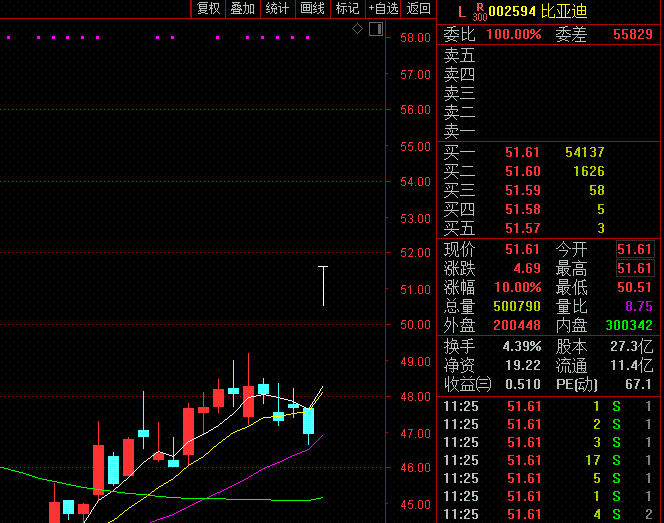Click the 买二 bid price 51.60
664x523 pixels.
point(523,172)
